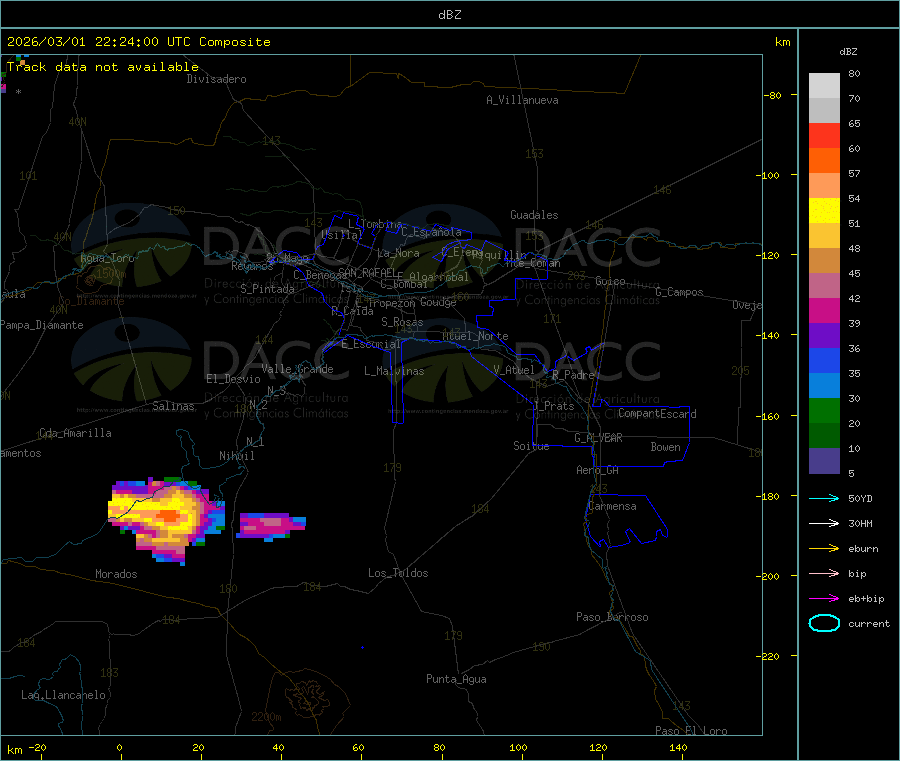Viewport: 900px width, 761px height.
Task: Click the 'V_Atuel' map label
Action: pos(514,370)
